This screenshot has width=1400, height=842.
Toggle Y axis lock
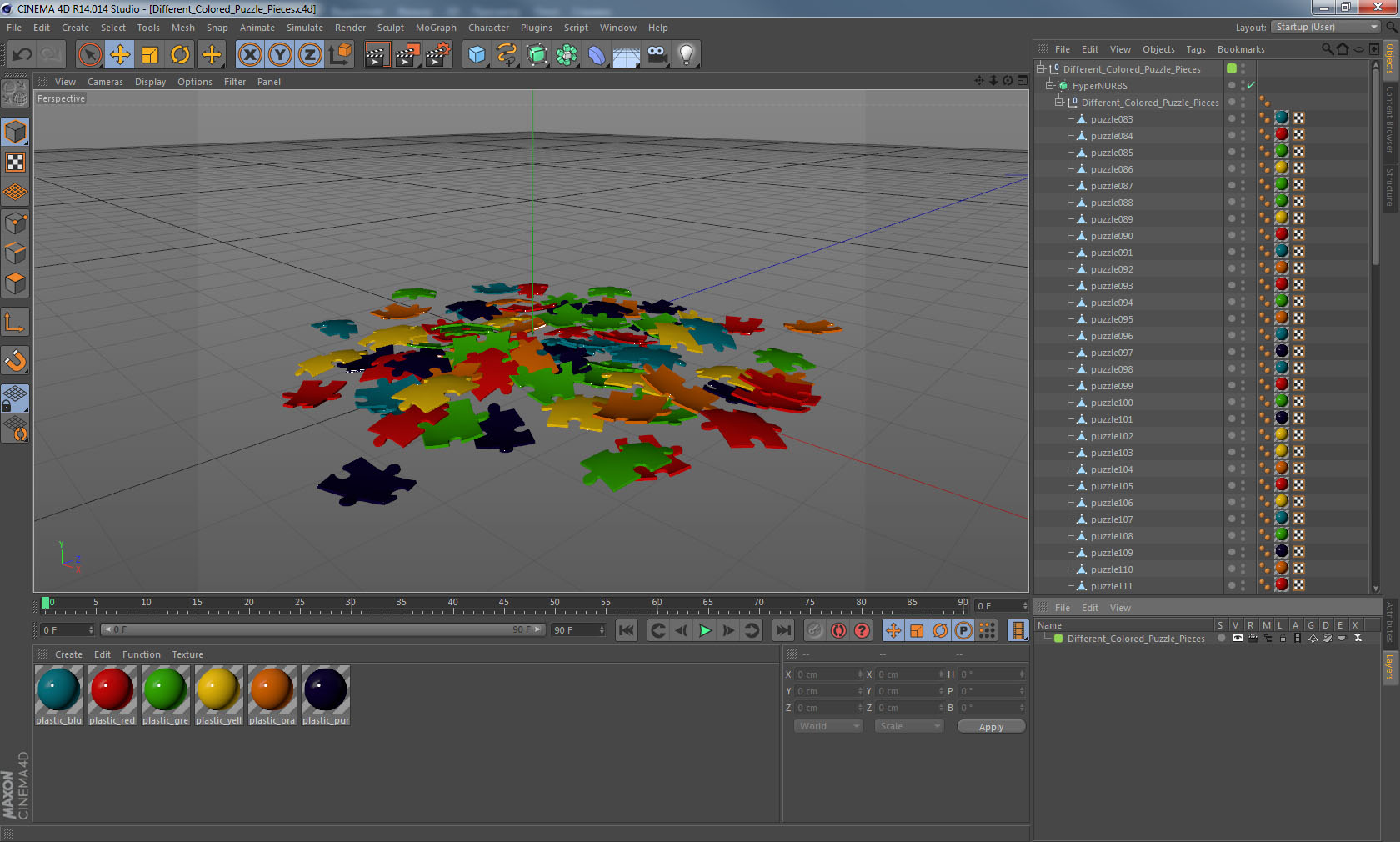point(280,55)
